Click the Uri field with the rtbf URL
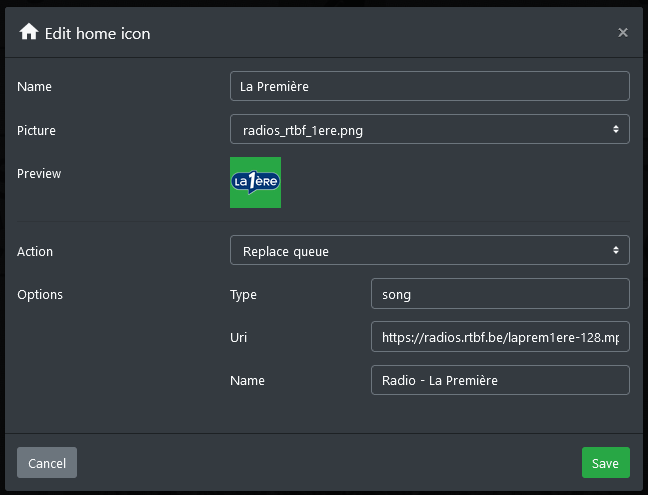Image resolution: width=648 pixels, height=495 pixels. pyautogui.click(x=500, y=337)
